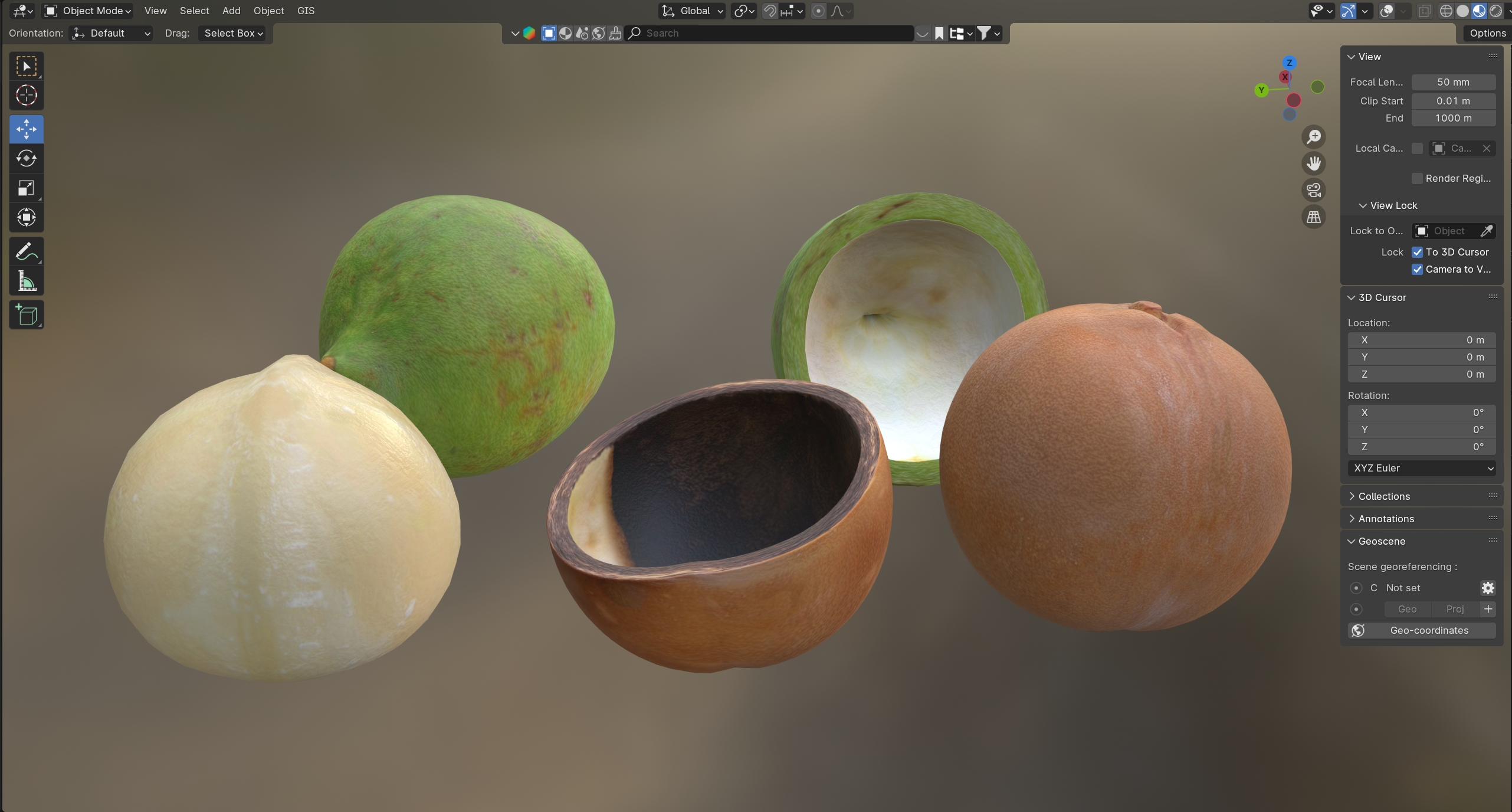Open the GIS menu
Viewport: 1512px width, 812px height.
[x=306, y=11]
